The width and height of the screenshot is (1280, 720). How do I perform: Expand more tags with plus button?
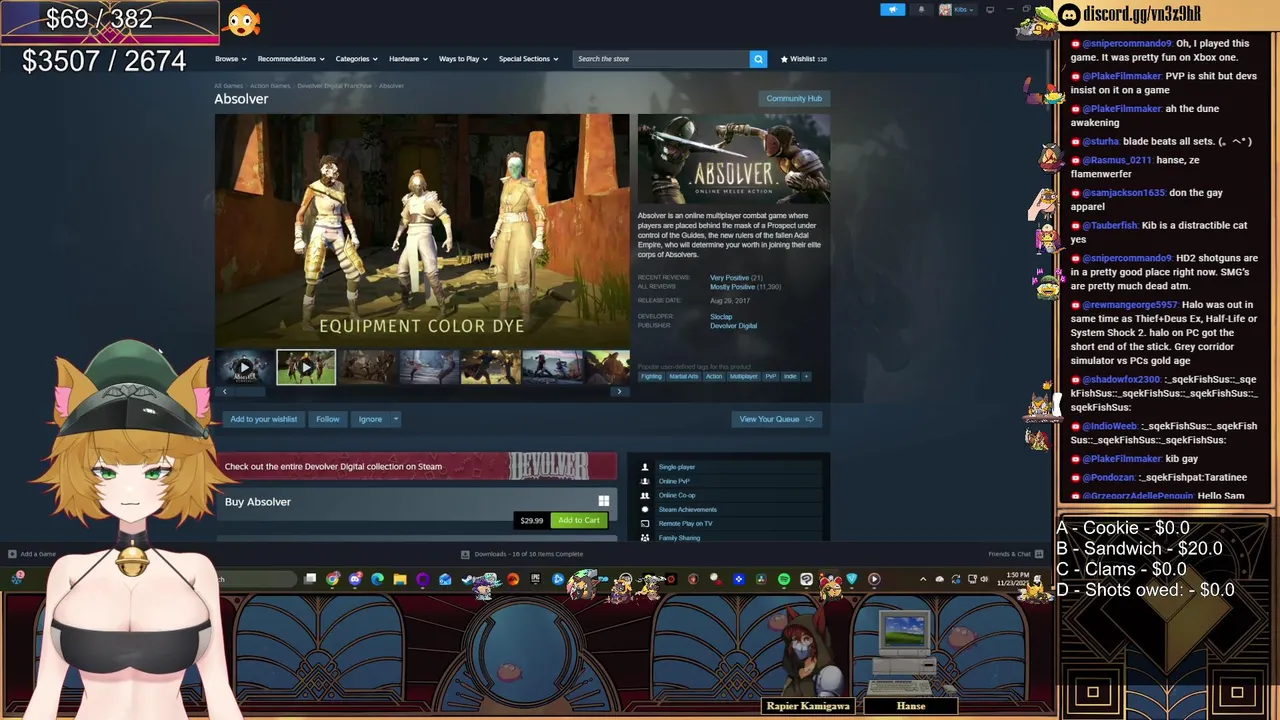tap(806, 376)
